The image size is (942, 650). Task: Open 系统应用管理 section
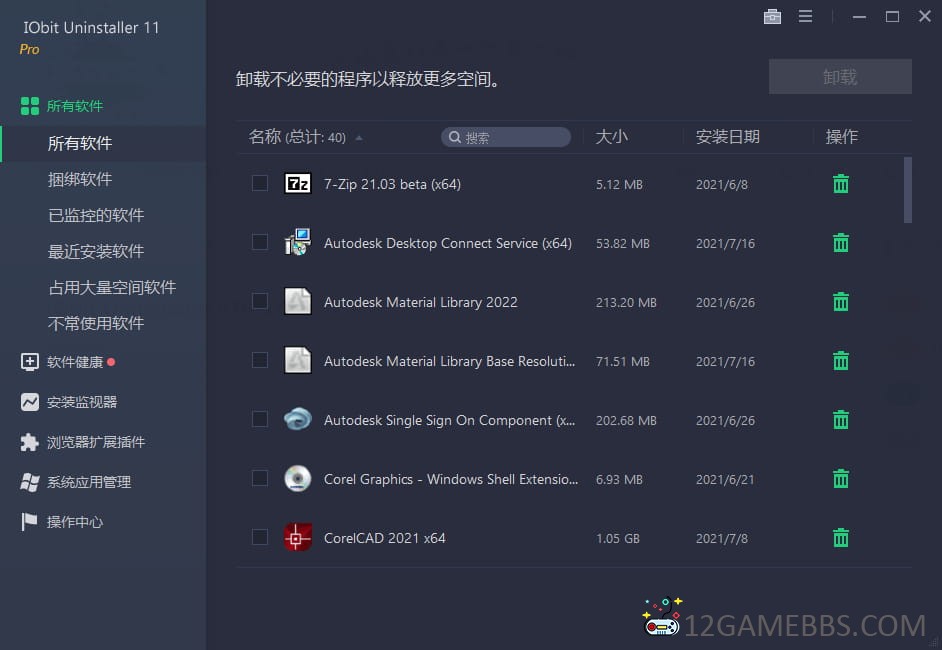point(89,482)
